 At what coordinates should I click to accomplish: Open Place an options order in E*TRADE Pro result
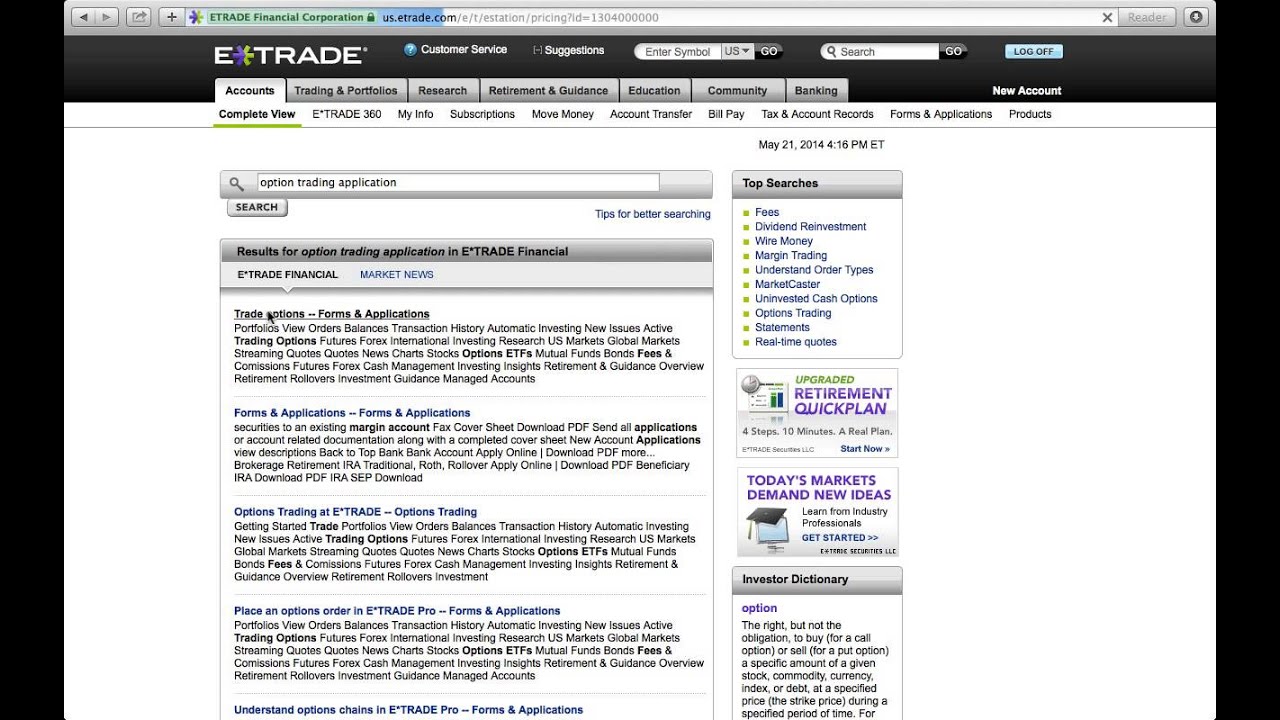coord(397,611)
